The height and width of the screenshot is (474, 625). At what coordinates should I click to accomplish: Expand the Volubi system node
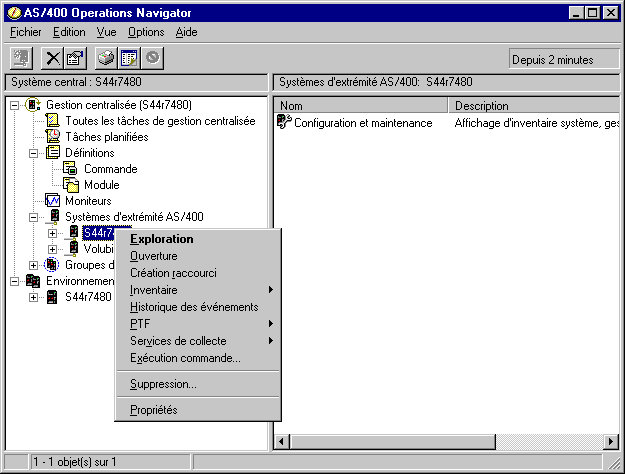click(x=52, y=249)
